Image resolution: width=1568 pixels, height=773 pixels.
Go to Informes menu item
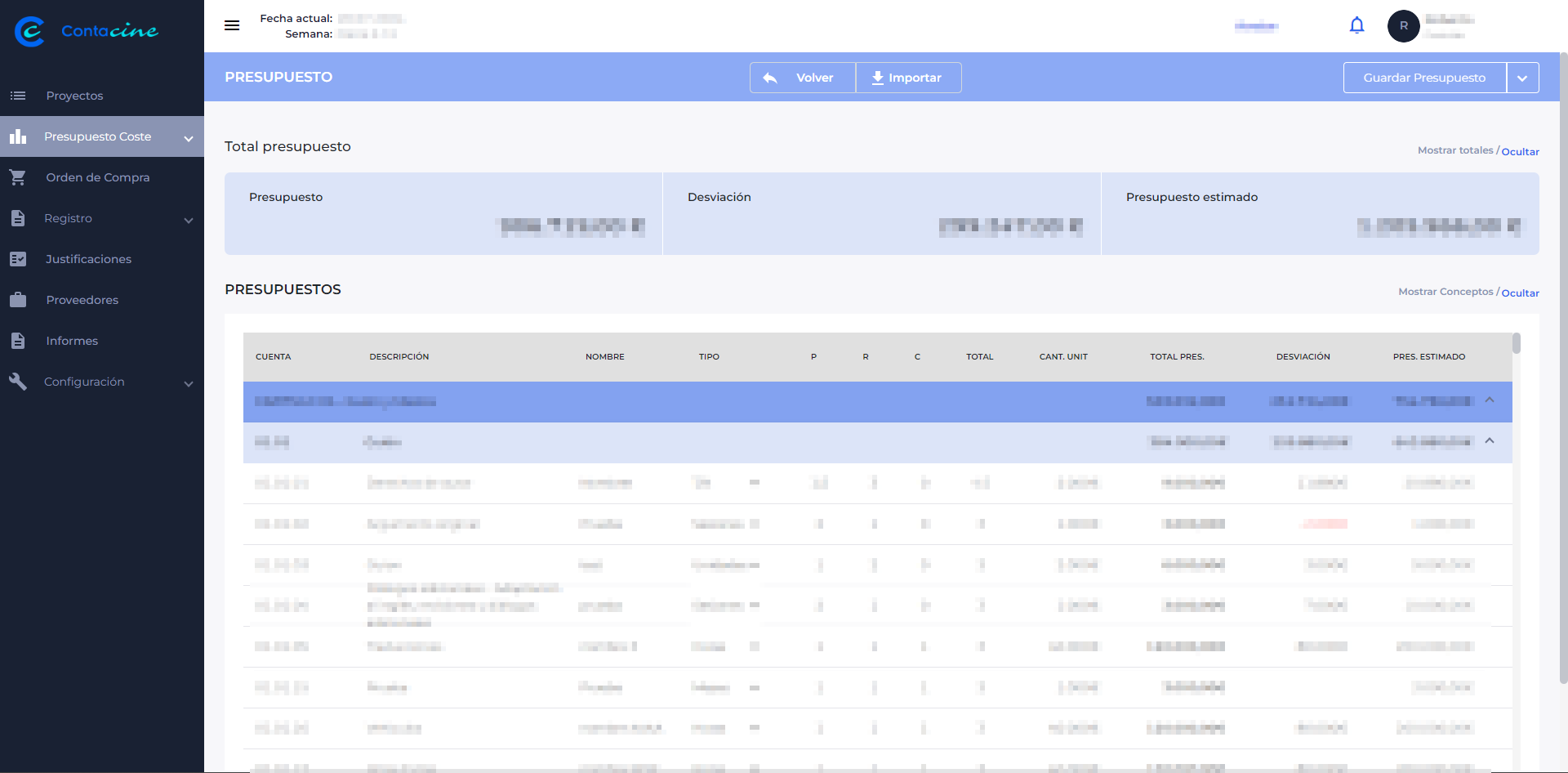pyautogui.click(x=72, y=341)
